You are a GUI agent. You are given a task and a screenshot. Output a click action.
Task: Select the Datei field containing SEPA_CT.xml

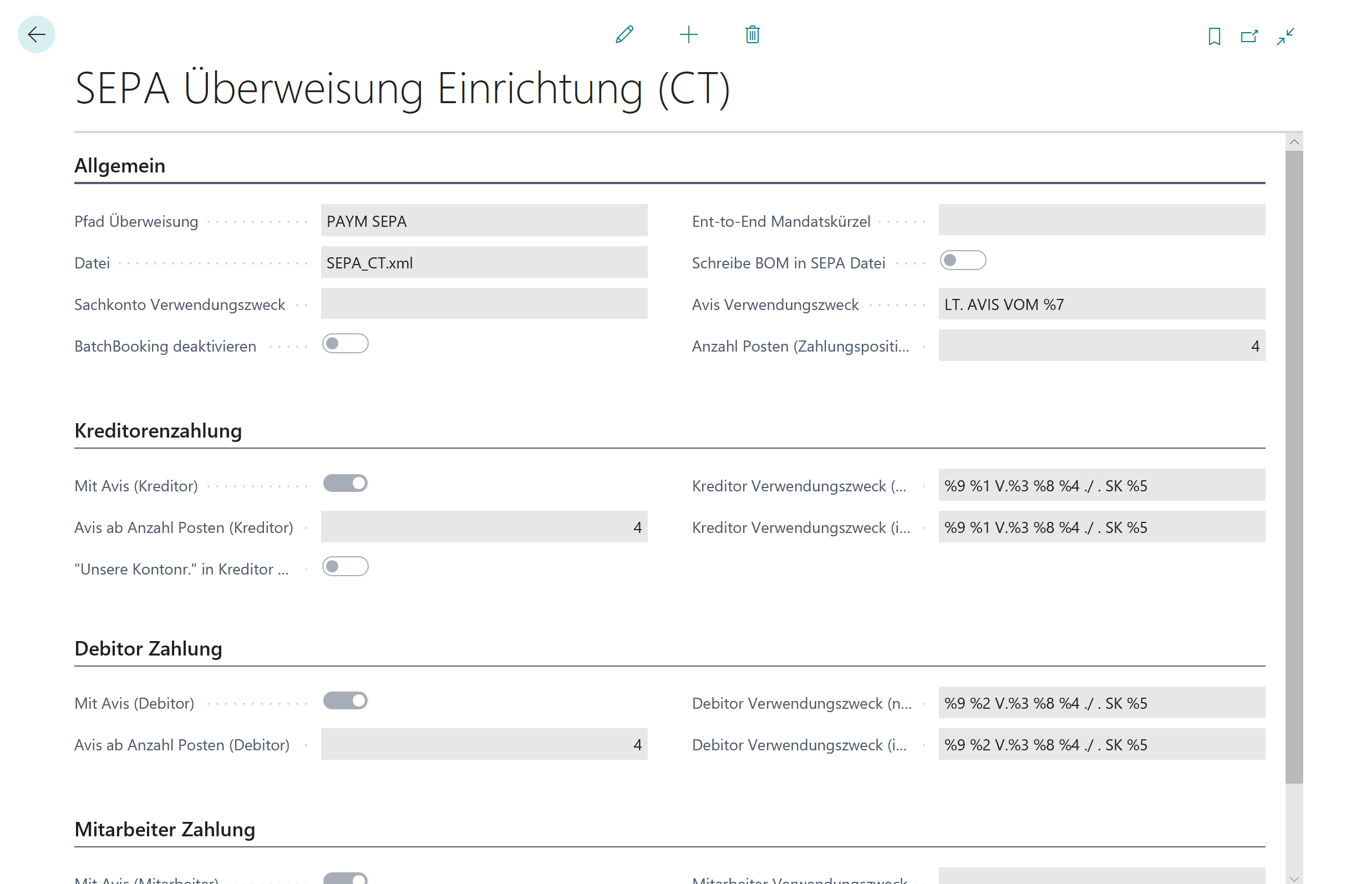[484, 262]
